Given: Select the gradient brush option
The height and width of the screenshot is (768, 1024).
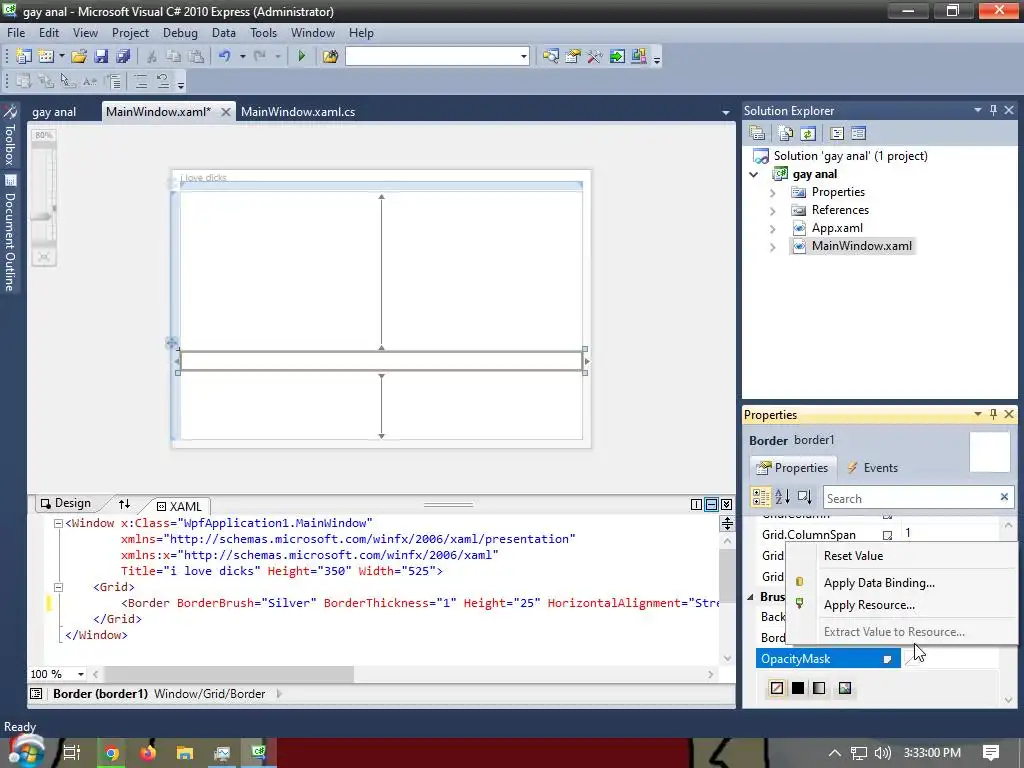Looking at the screenshot, I should pos(819,688).
